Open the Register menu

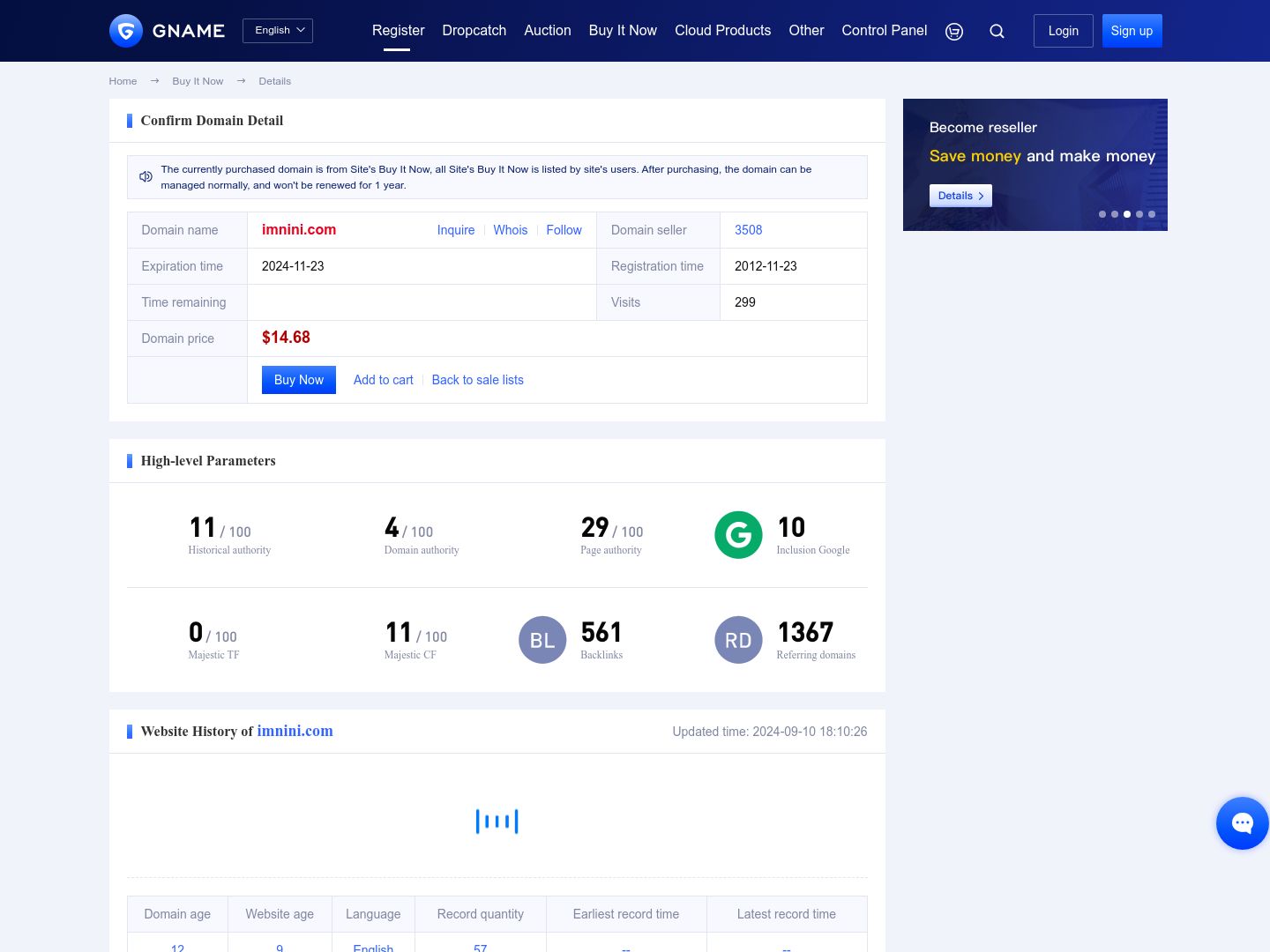click(398, 31)
